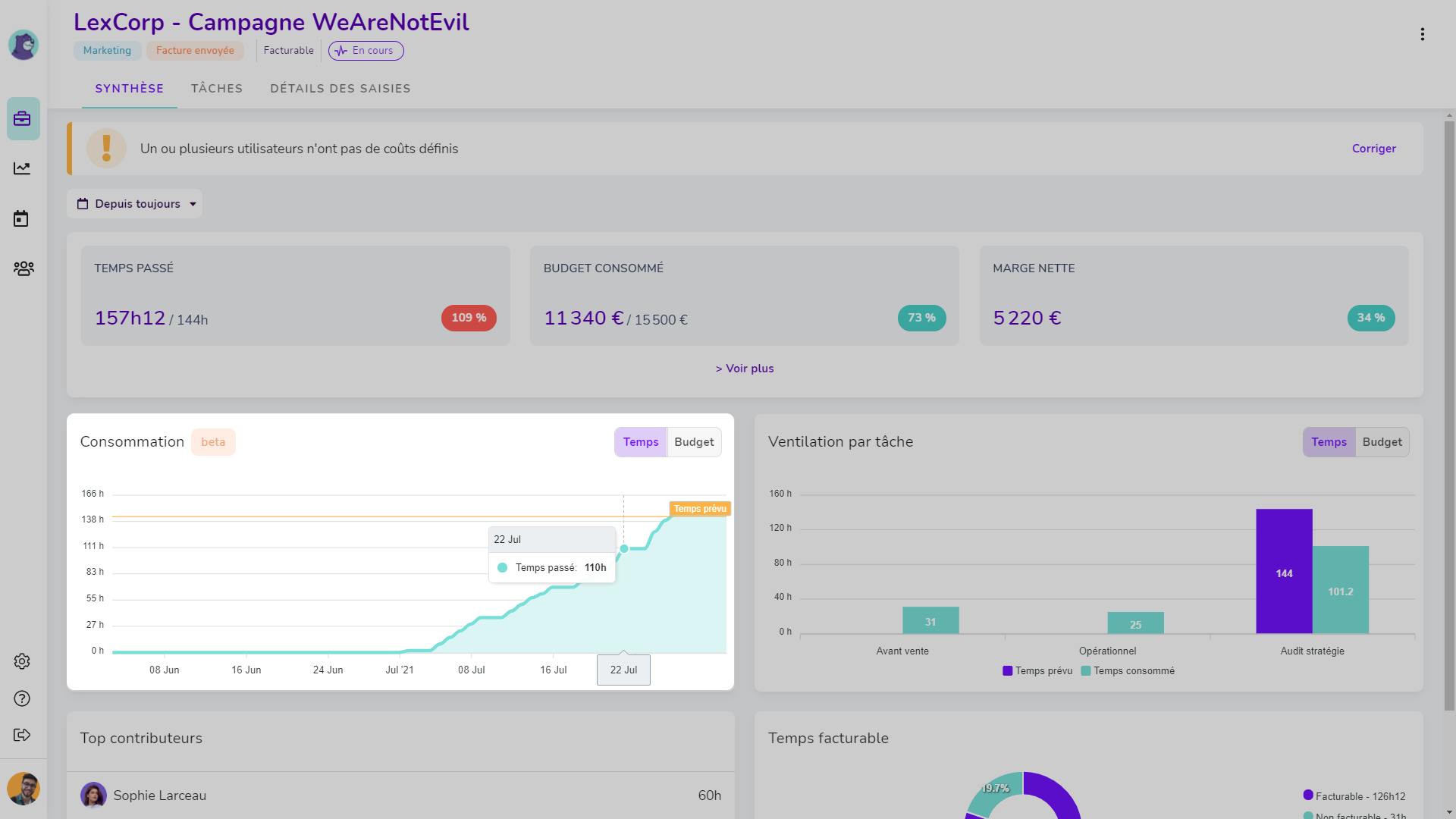This screenshot has height=819, width=1456.
Task: Open the help question mark icon
Action: tap(22, 698)
